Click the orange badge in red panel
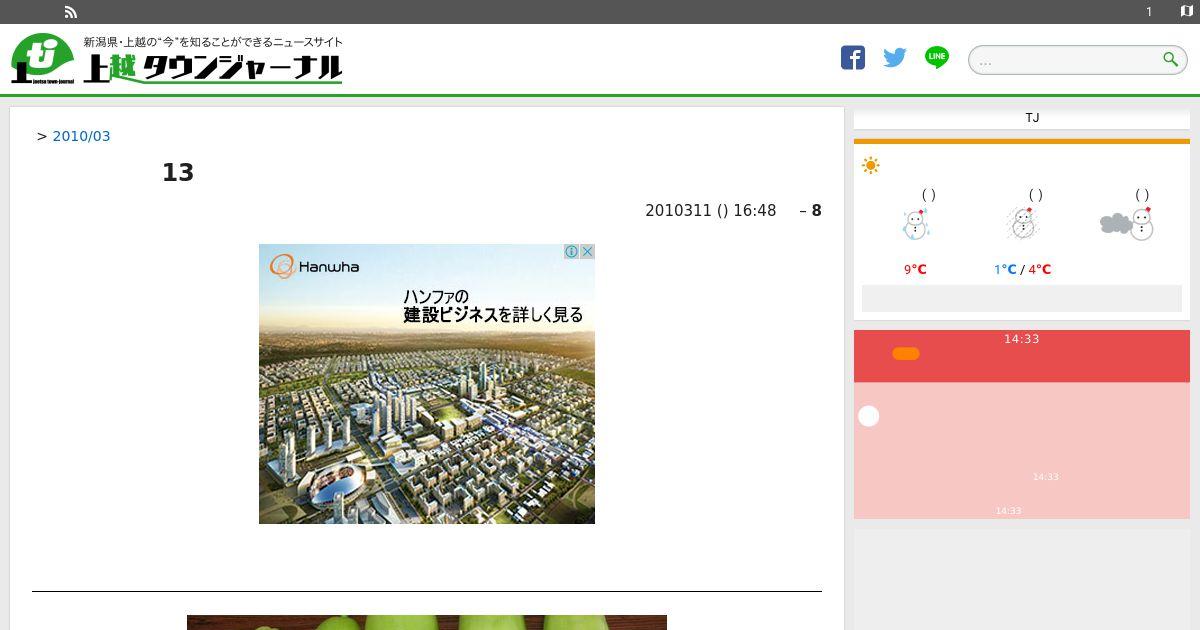The width and height of the screenshot is (1200, 630). 906,353
